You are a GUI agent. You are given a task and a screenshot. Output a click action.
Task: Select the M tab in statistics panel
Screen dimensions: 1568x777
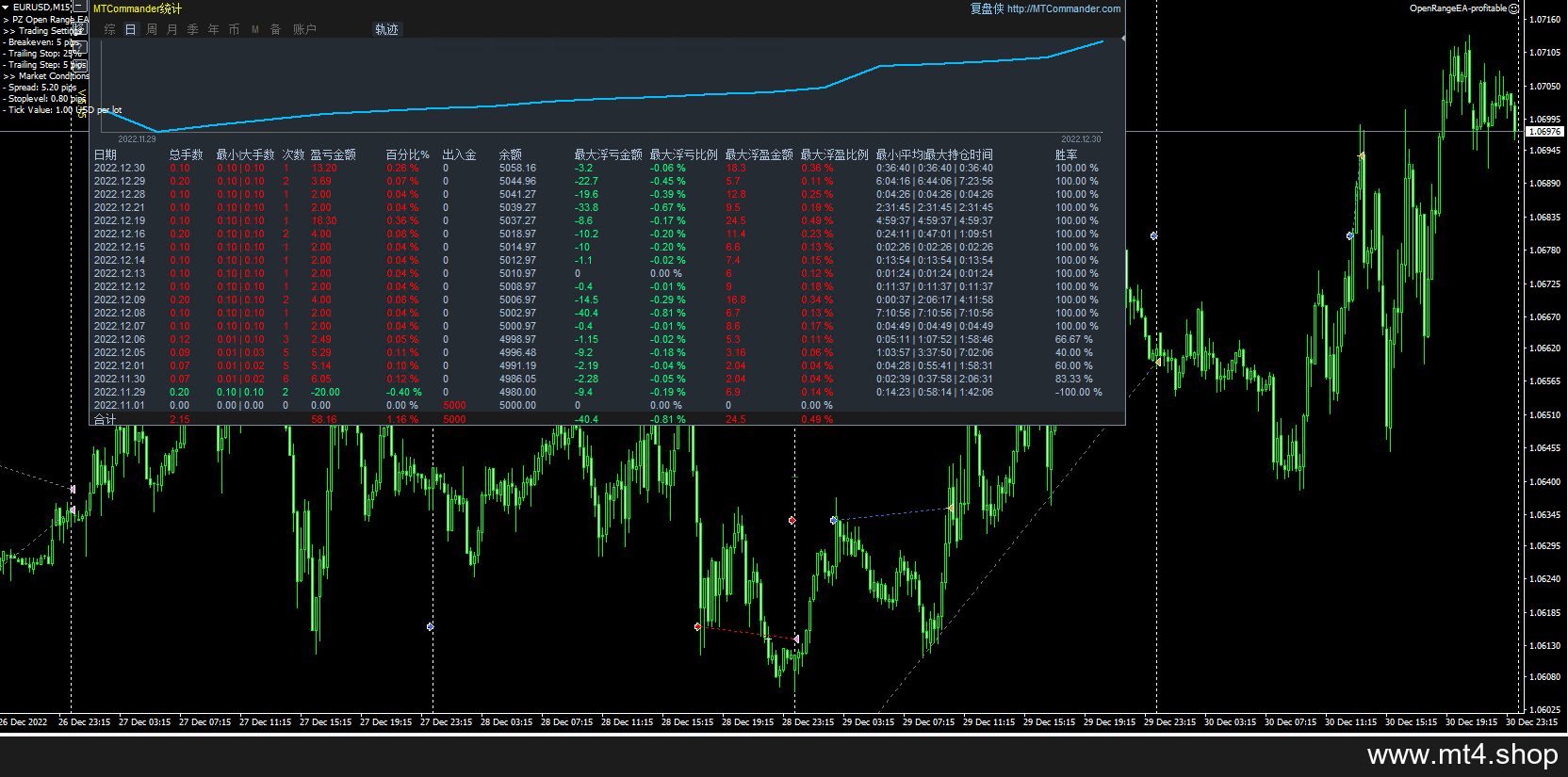[254, 29]
